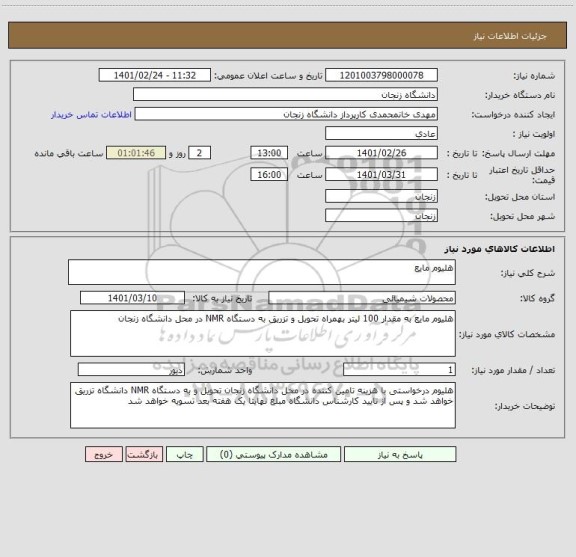Image resolution: width=576 pixels, height=557 pixels.
Task: Click price validity date 1401/03/31
Action: tap(381, 175)
